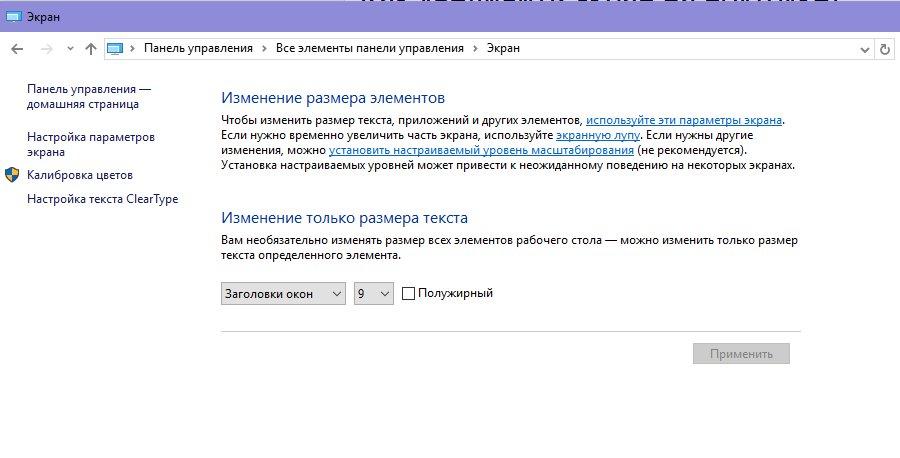Image resolution: width=900 pixels, height=458 pixels.
Task: Go to Панель управления — домашняя страница
Action: (x=88, y=96)
